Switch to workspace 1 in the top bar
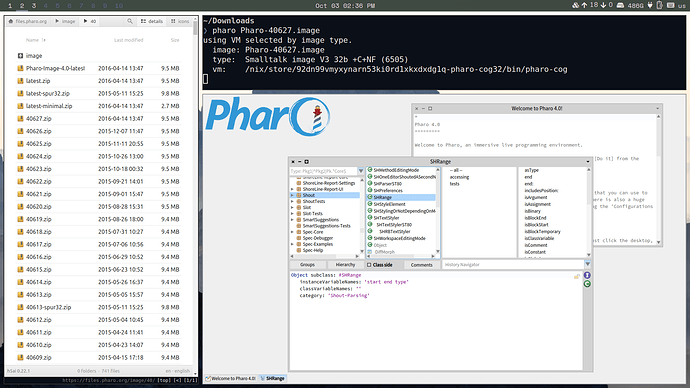Image resolution: width=690 pixels, height=388 pixels. coord(10,6)
